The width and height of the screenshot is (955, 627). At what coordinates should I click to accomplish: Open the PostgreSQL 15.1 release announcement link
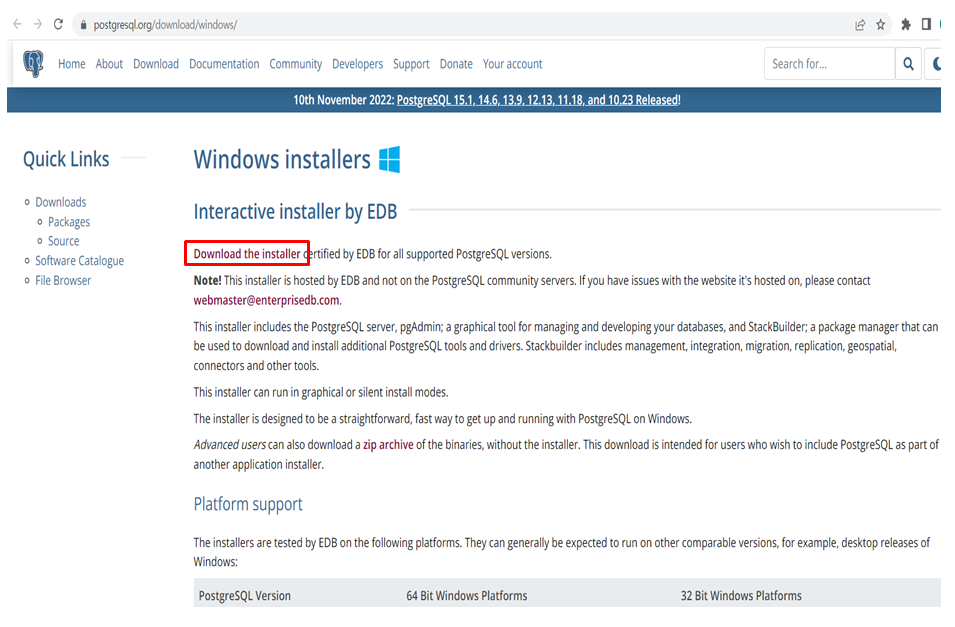(538, 100)
